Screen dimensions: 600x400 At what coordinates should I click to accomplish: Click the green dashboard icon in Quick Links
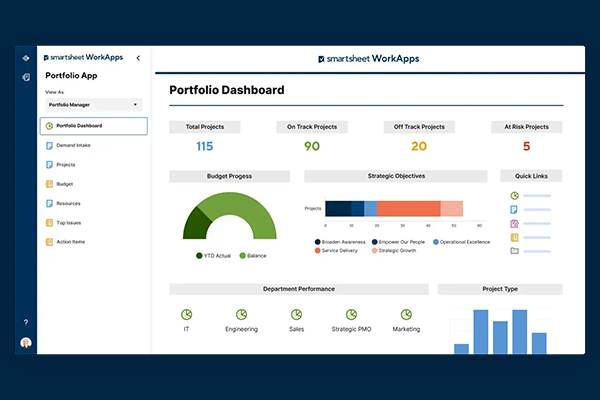(514, 196)
